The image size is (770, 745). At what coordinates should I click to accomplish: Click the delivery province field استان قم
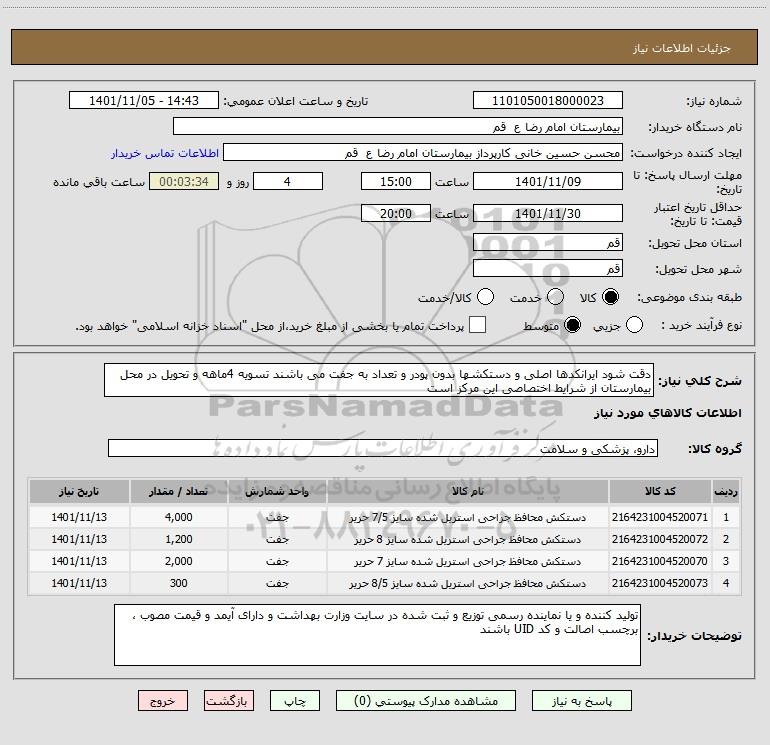548,242
